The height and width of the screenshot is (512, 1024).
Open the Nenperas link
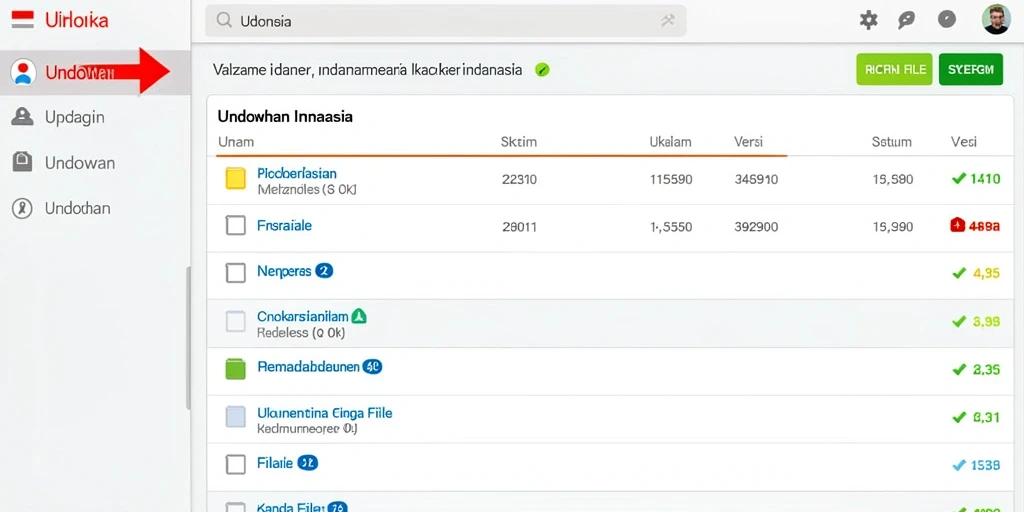coord(284,271)
